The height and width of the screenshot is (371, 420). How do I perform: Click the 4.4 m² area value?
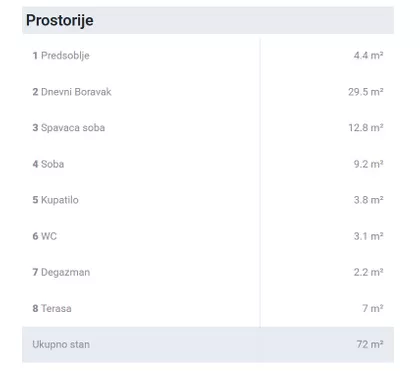[368, 55]
